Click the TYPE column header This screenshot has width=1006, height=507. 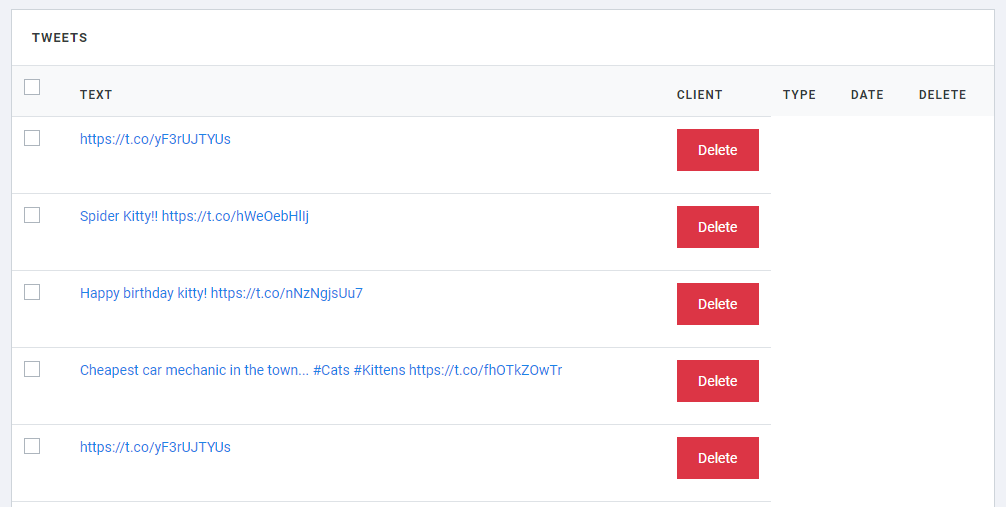[x=799, y=95]
